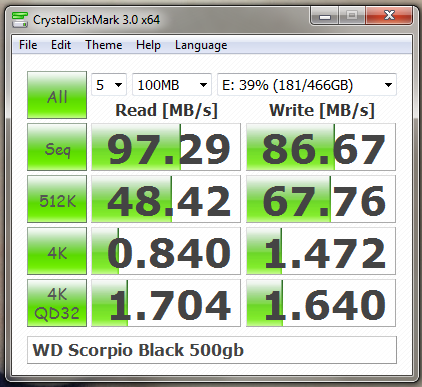Viewport: 422px width, 387px height.
Task: Click the Seq read result 97.29
Action: tap(166, 147)
